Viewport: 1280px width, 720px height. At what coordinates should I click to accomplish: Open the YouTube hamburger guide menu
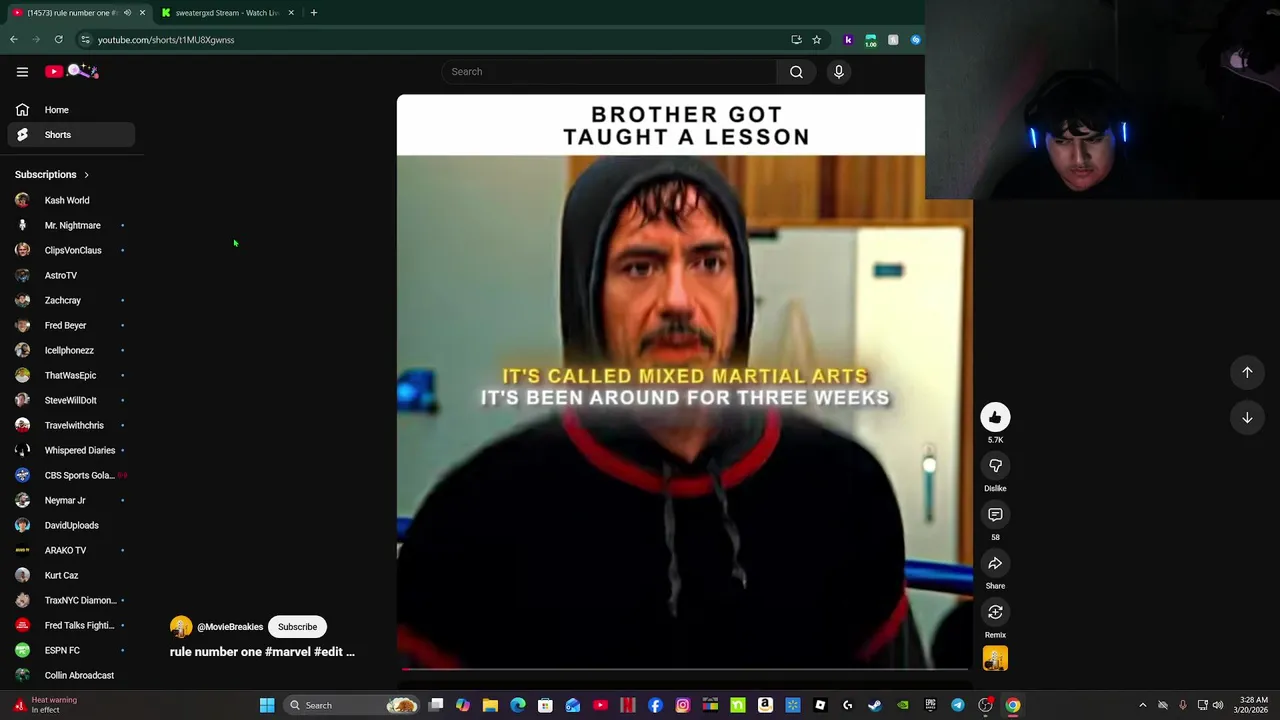[22, 72]
